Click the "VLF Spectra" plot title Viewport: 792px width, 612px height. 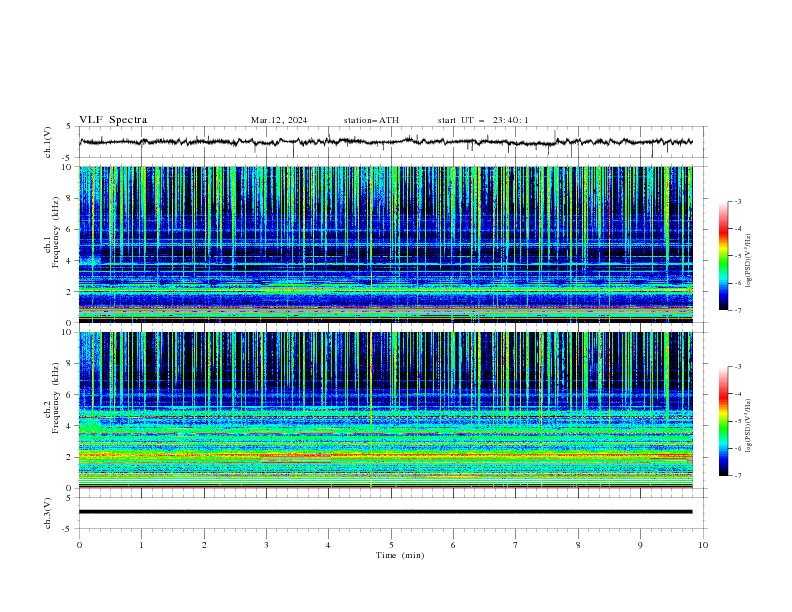[113, 120]
